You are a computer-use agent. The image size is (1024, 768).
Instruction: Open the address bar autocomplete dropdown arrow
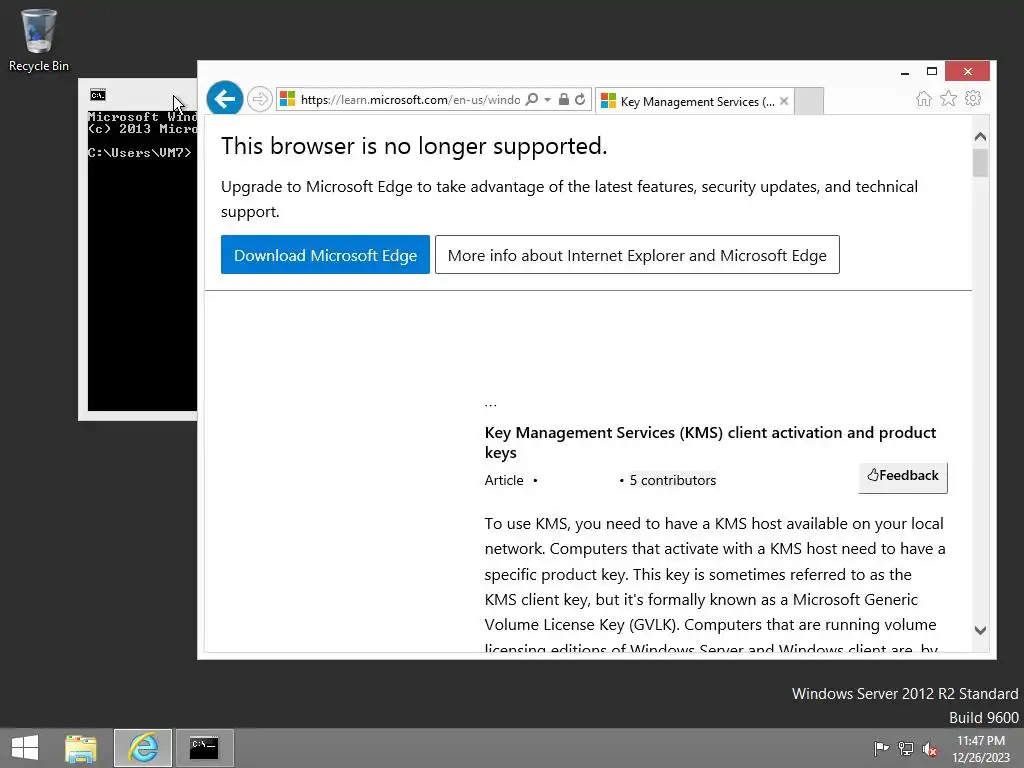[x=547, y=99]
